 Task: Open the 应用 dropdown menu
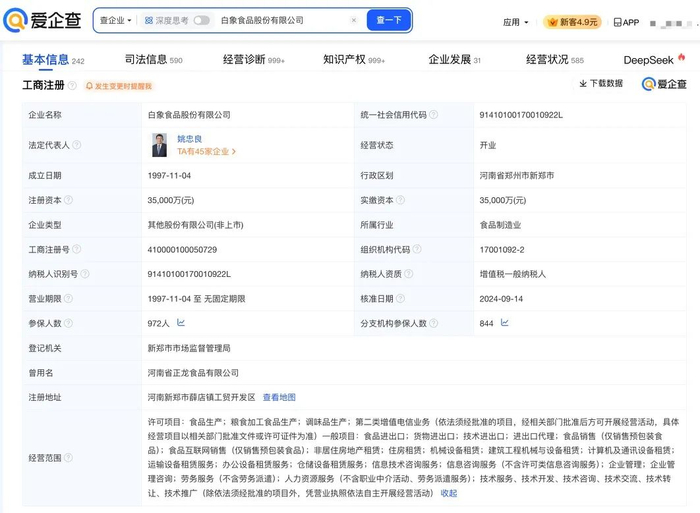coord(515,22)
